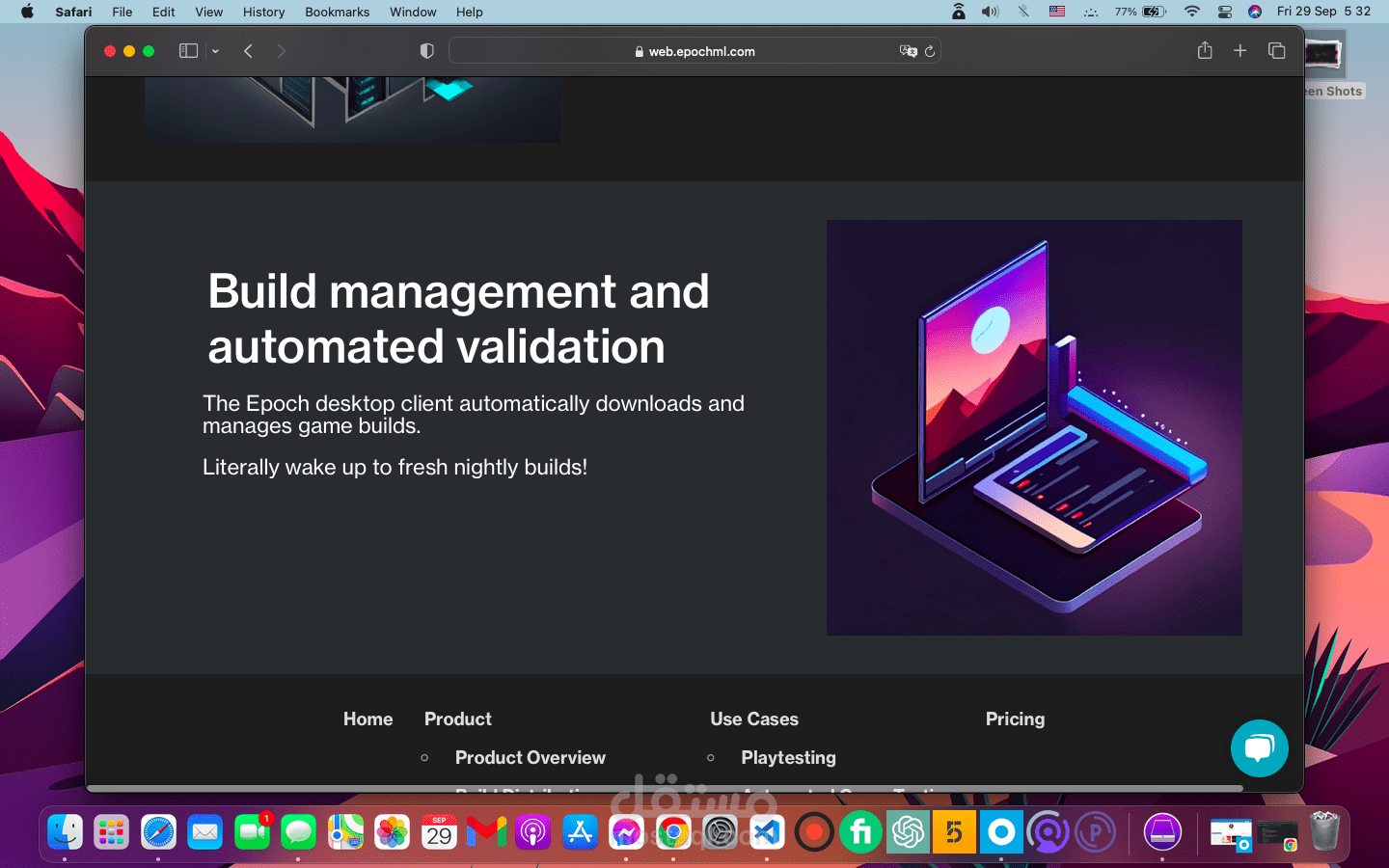Screen dimensions: 1389x868
Task: Click the Build management and automated validation heading
Action: (458, 318)
